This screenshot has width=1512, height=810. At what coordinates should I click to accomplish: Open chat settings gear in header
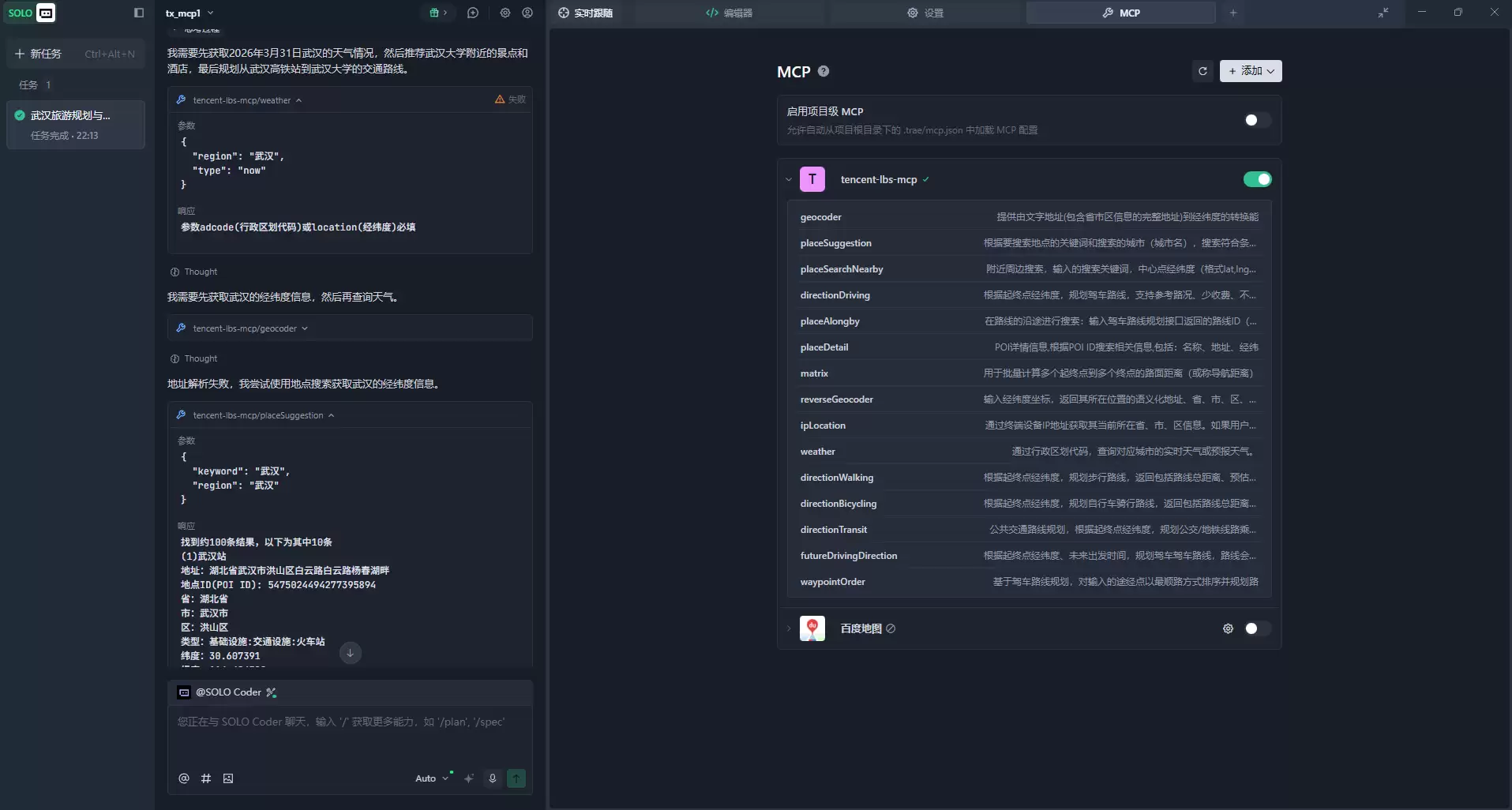[505, 13]
